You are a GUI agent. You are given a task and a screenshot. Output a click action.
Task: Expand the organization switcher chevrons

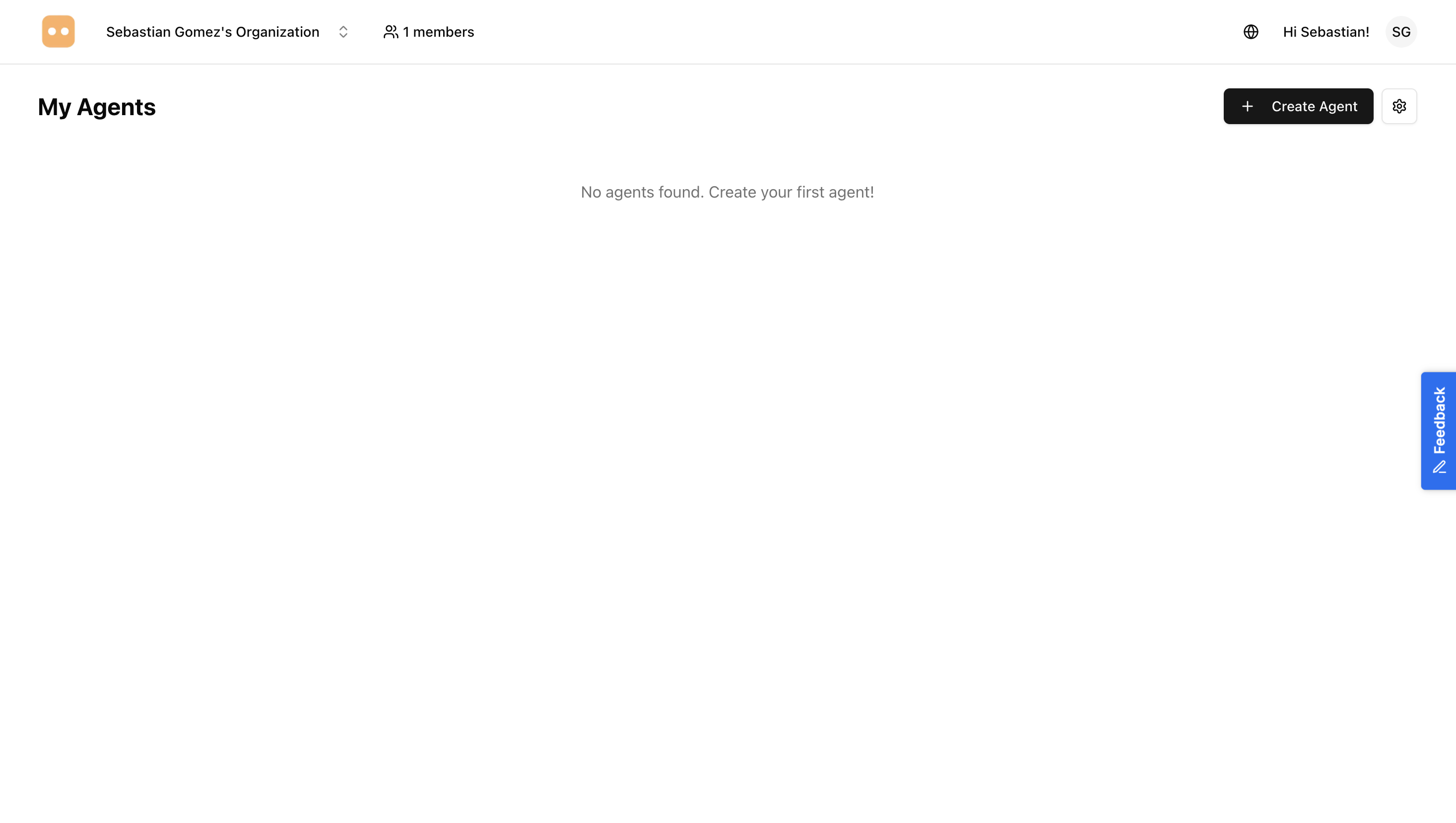343,32
